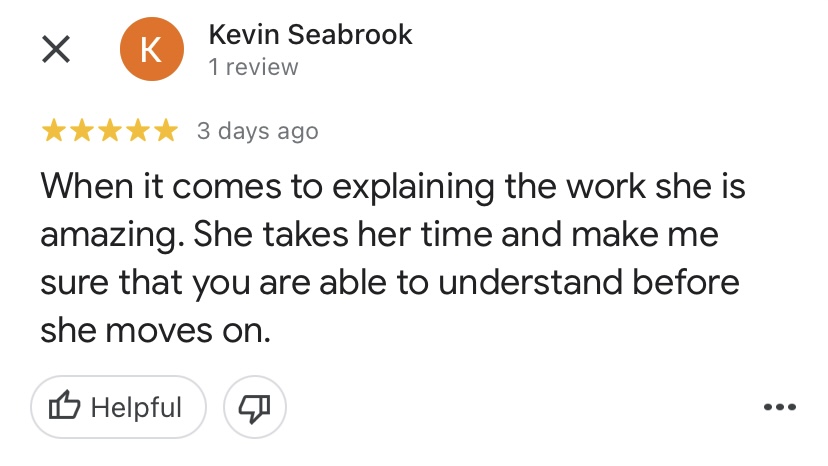The height and width of the screenshot is (466, 828).
Task: Click the third yellow rating star
Action: click(x=109, y=131)
